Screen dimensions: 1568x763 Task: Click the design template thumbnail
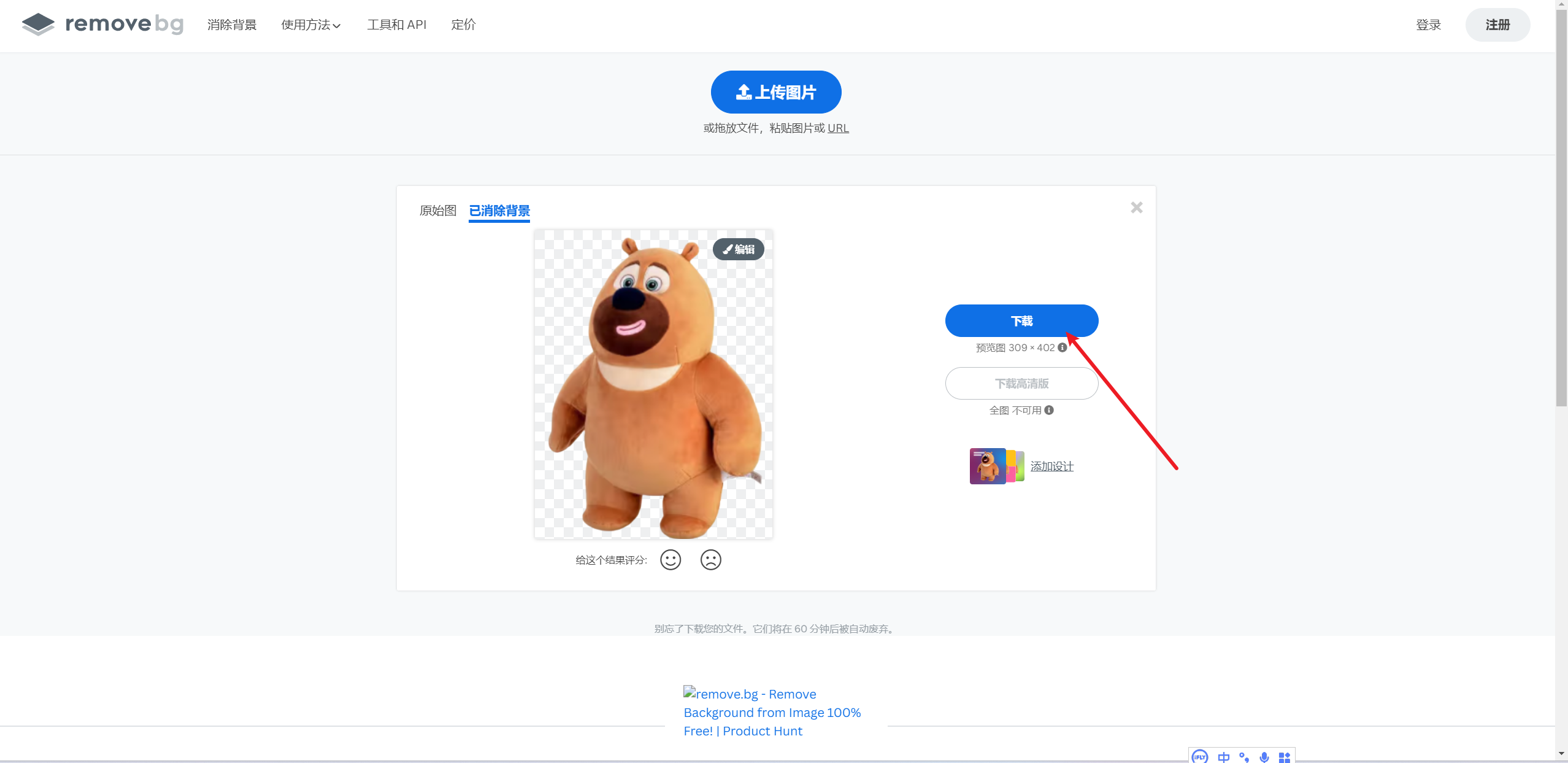[996, 466]
